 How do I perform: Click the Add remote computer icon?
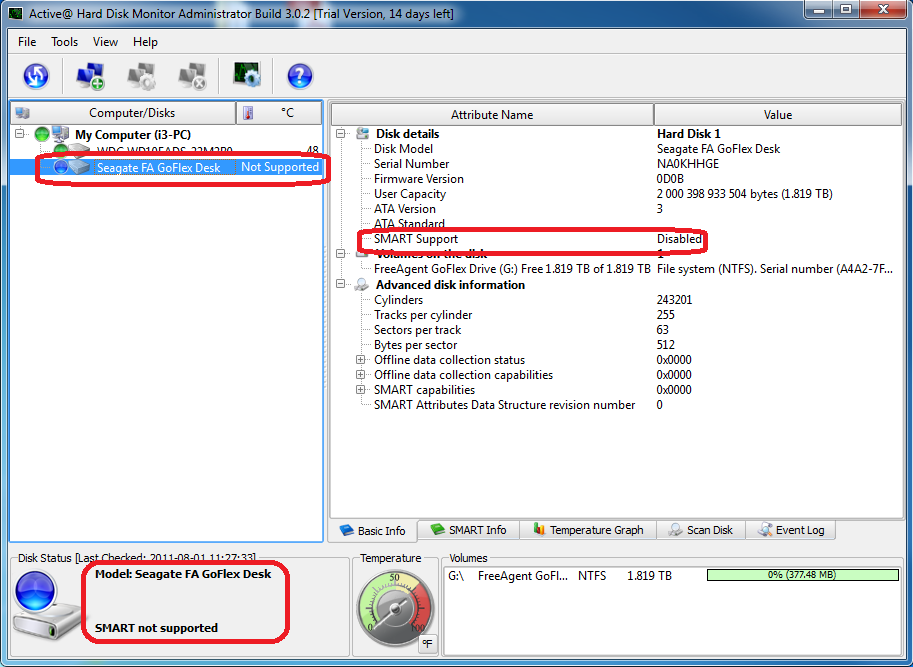click(x=90, y=76)
